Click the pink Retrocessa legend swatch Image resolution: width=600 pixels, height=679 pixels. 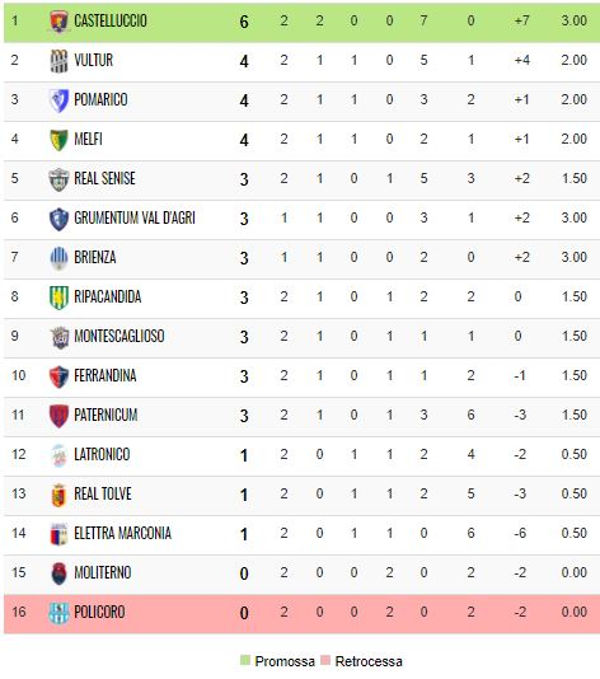pos(325,660)
